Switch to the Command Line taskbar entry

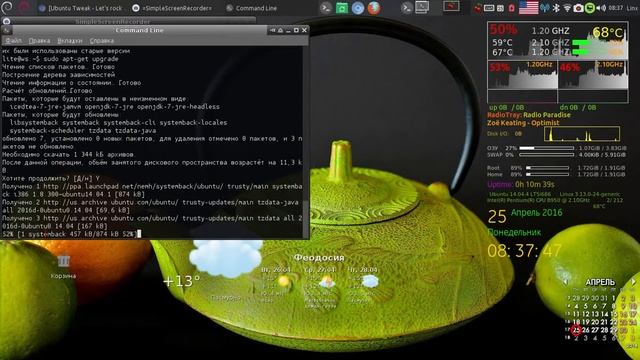252,8
